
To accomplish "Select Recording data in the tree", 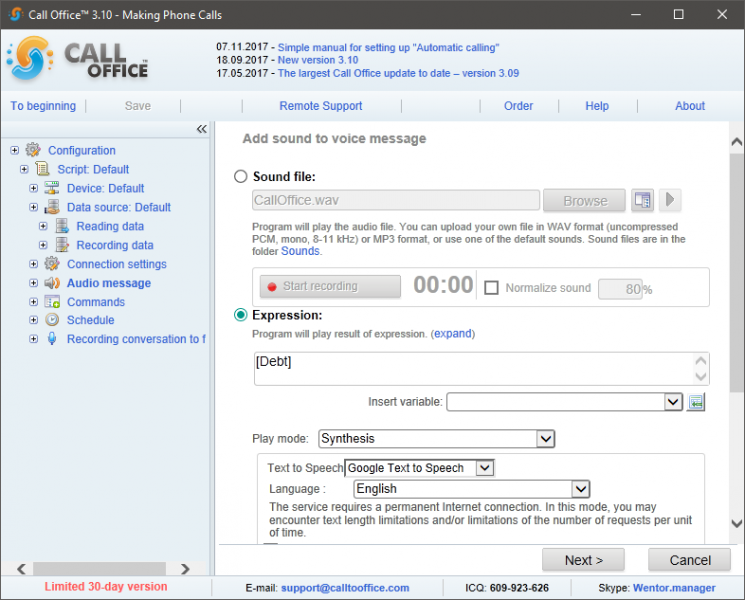I will click(x=115, y=245).
